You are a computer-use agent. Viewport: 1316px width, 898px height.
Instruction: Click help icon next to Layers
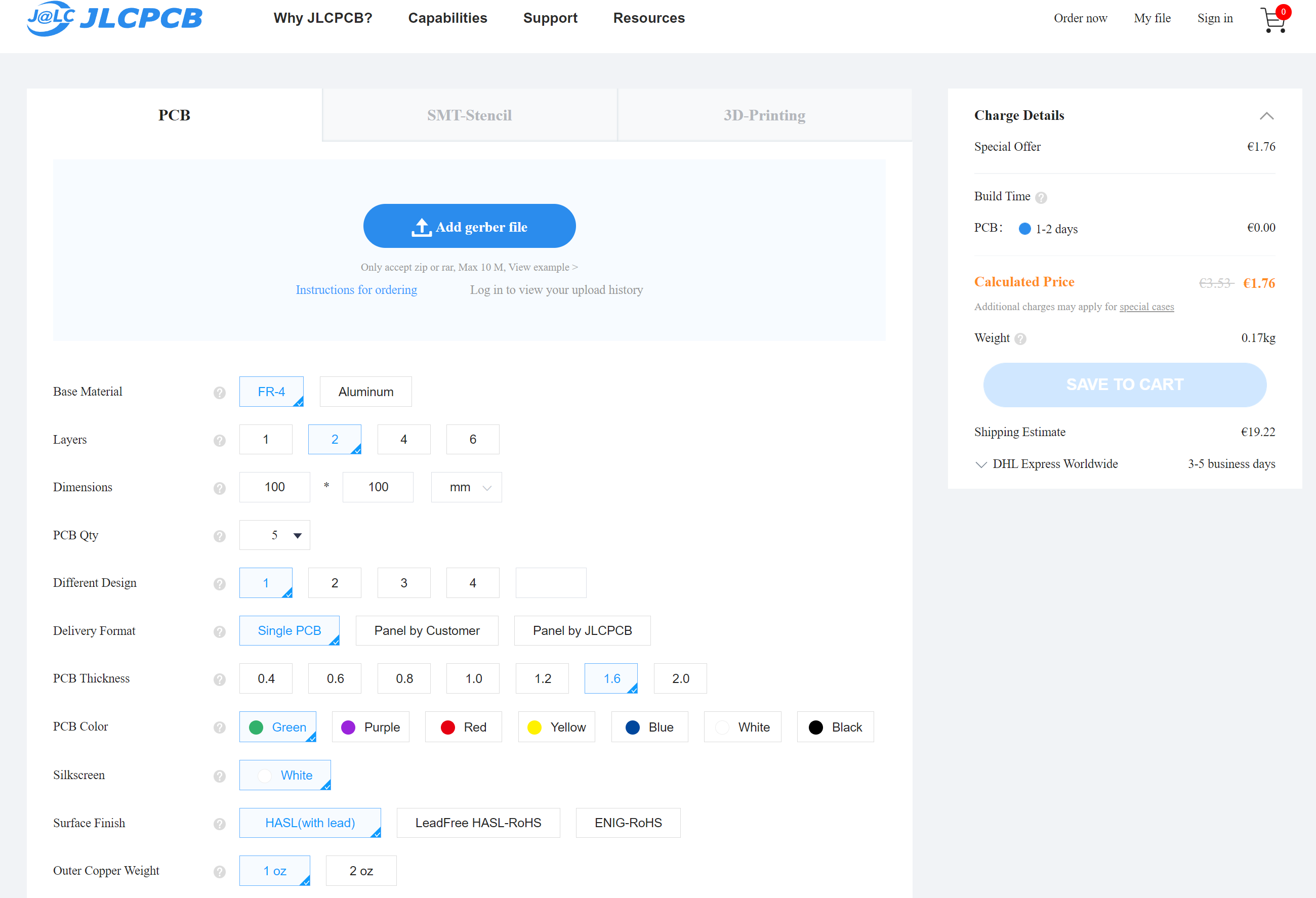pyautogui.click(x=220, y=440)
